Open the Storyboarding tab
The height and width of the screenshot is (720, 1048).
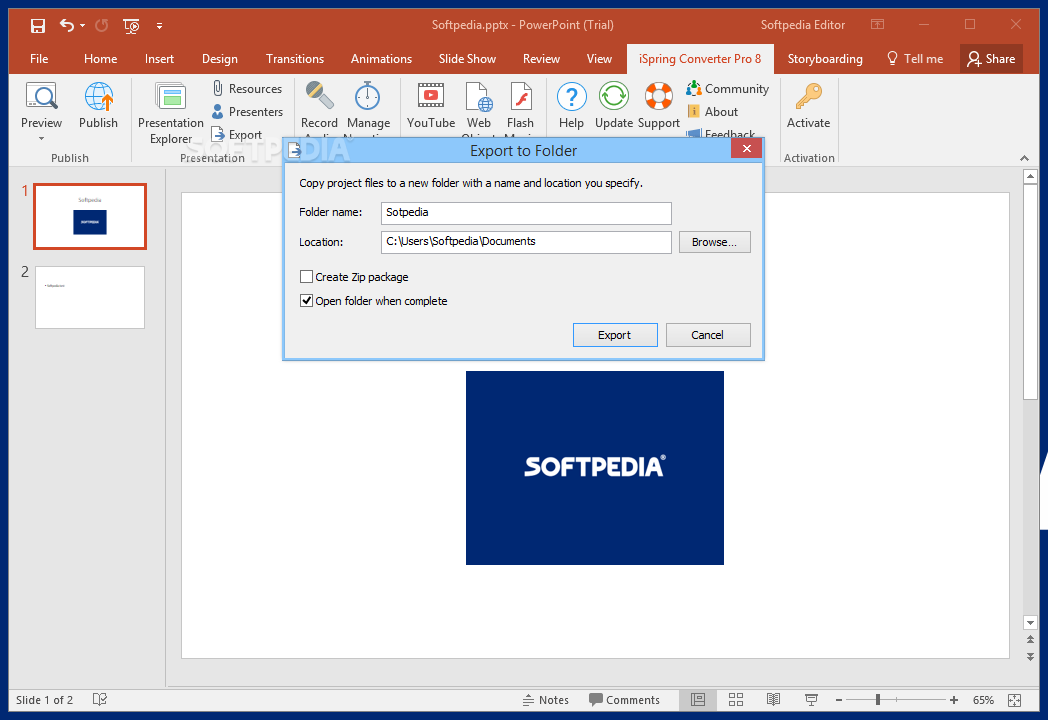[825, 59]
